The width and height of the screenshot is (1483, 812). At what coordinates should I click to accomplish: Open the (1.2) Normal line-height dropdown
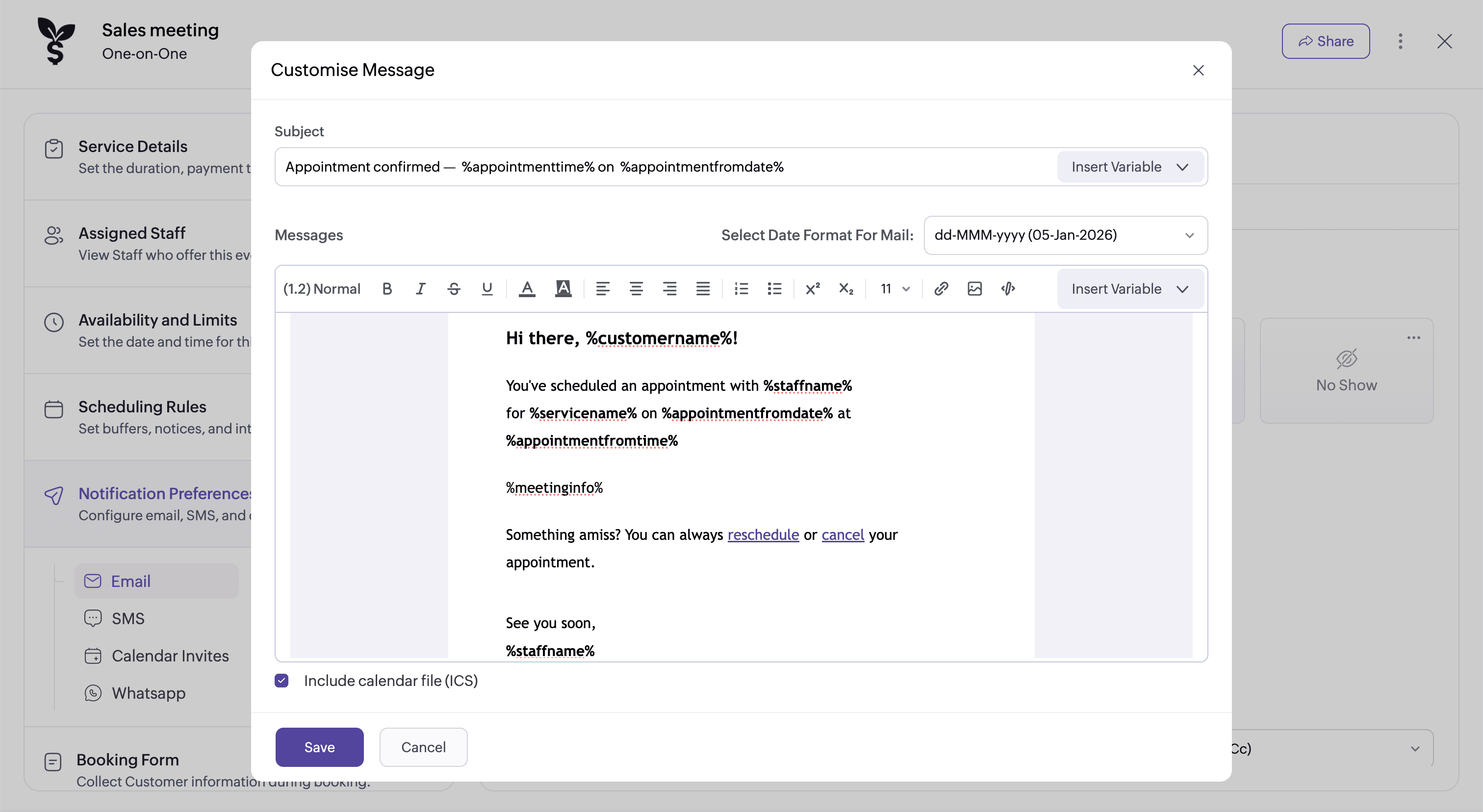[322, 289]
